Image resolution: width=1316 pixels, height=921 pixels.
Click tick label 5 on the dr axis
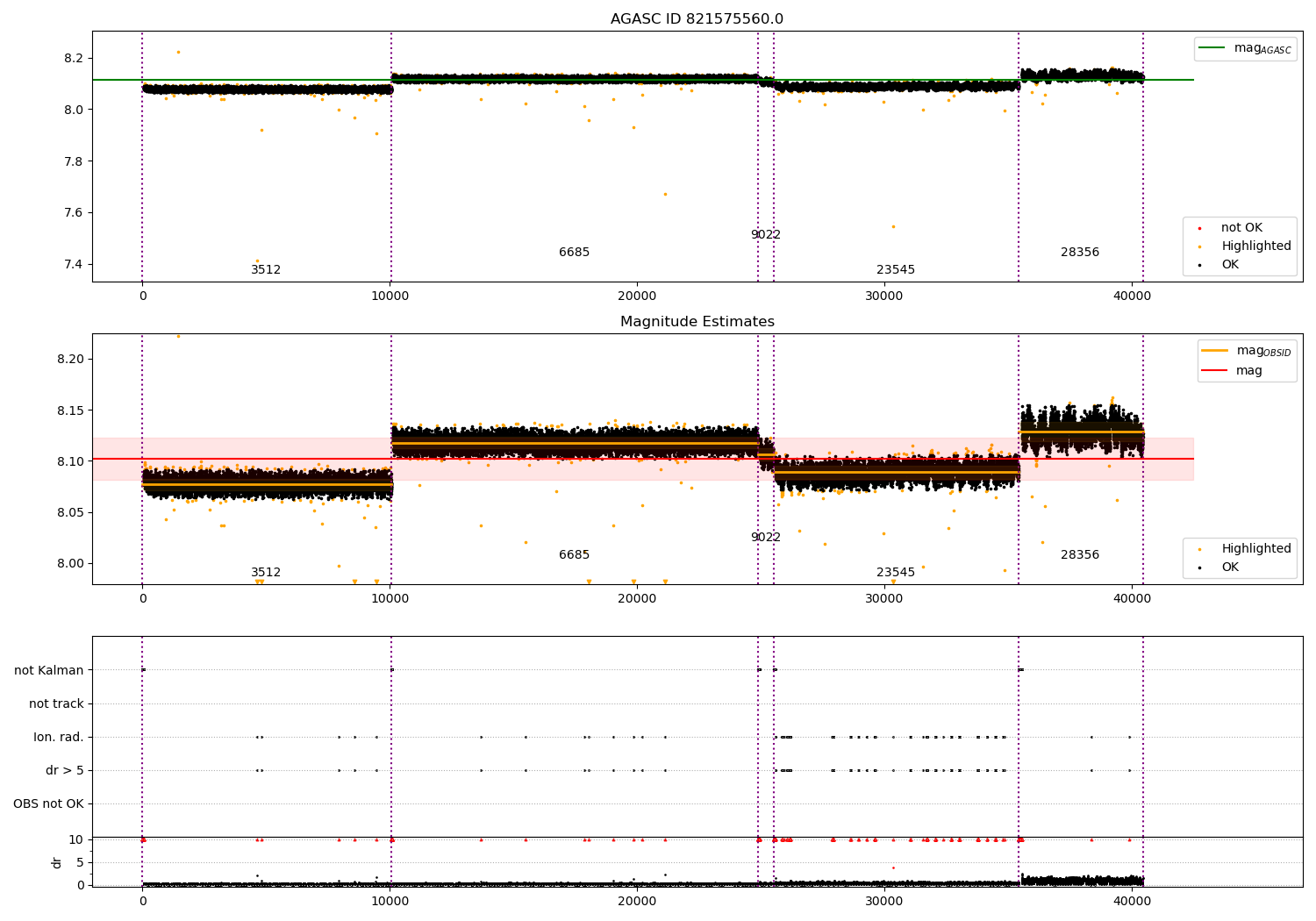point(80,863)
